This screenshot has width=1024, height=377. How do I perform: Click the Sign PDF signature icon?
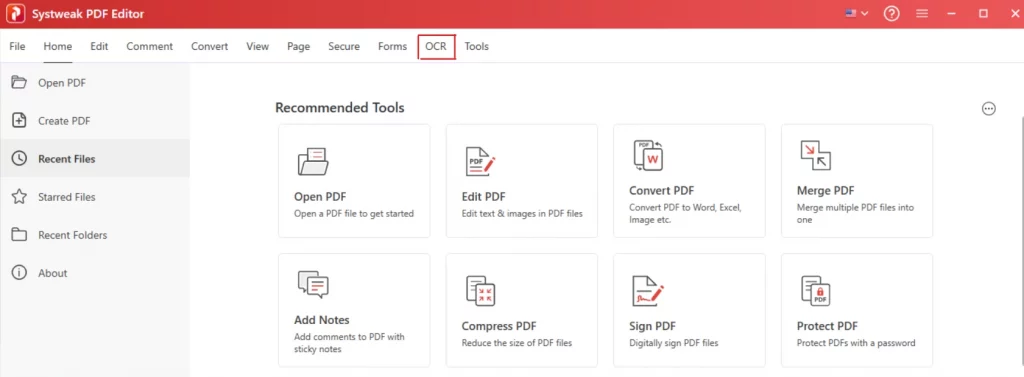click(x=648, y=291)
